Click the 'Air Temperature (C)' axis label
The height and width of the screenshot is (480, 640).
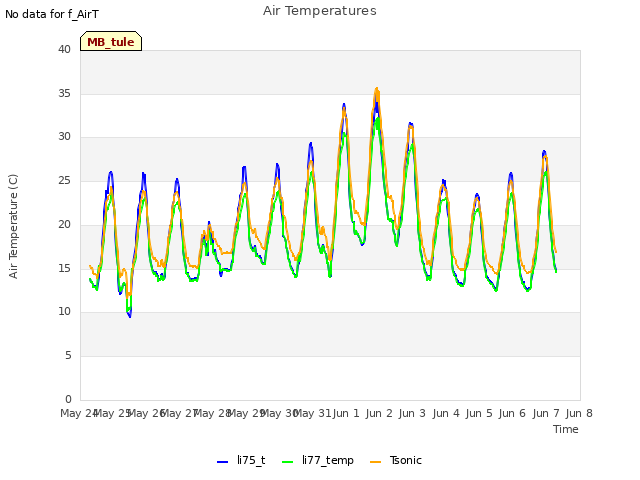pyautogui.click(x=13, y=227)
